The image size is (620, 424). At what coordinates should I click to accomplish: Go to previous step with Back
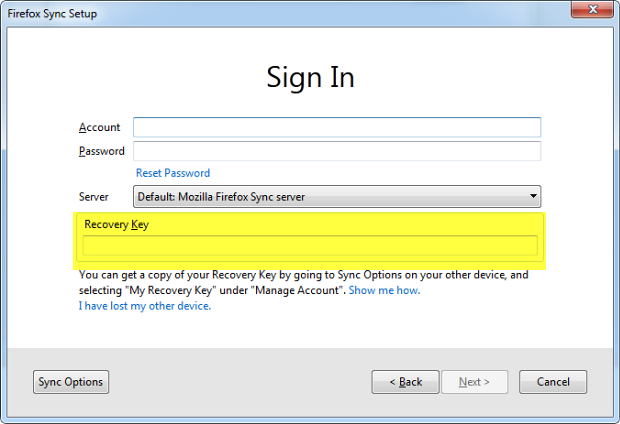(x=405, y=382)
